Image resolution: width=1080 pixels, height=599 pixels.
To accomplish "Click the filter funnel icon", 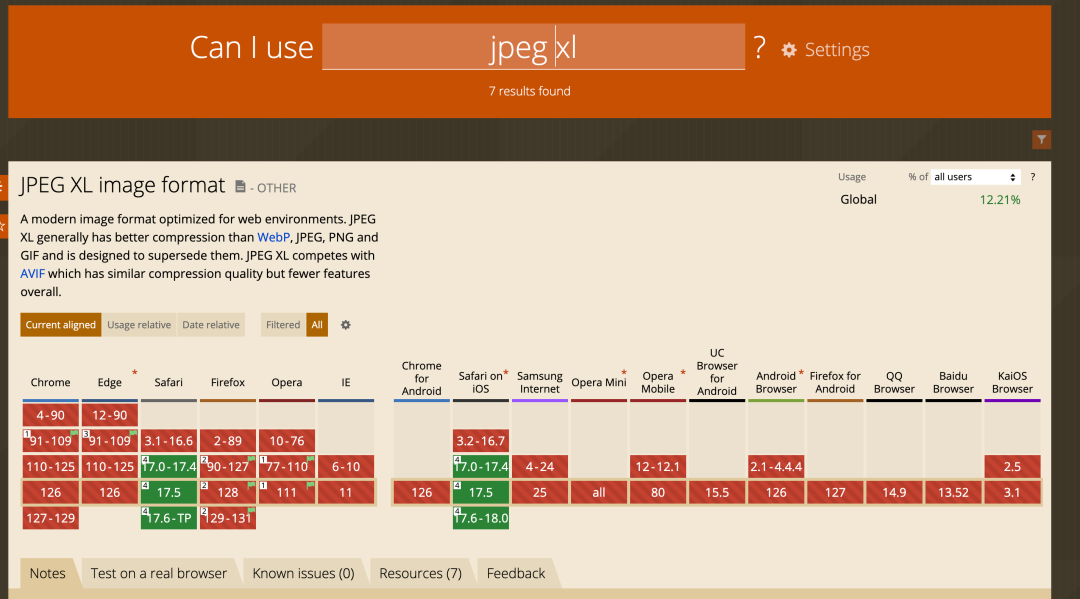I will tap(1041, 140).
